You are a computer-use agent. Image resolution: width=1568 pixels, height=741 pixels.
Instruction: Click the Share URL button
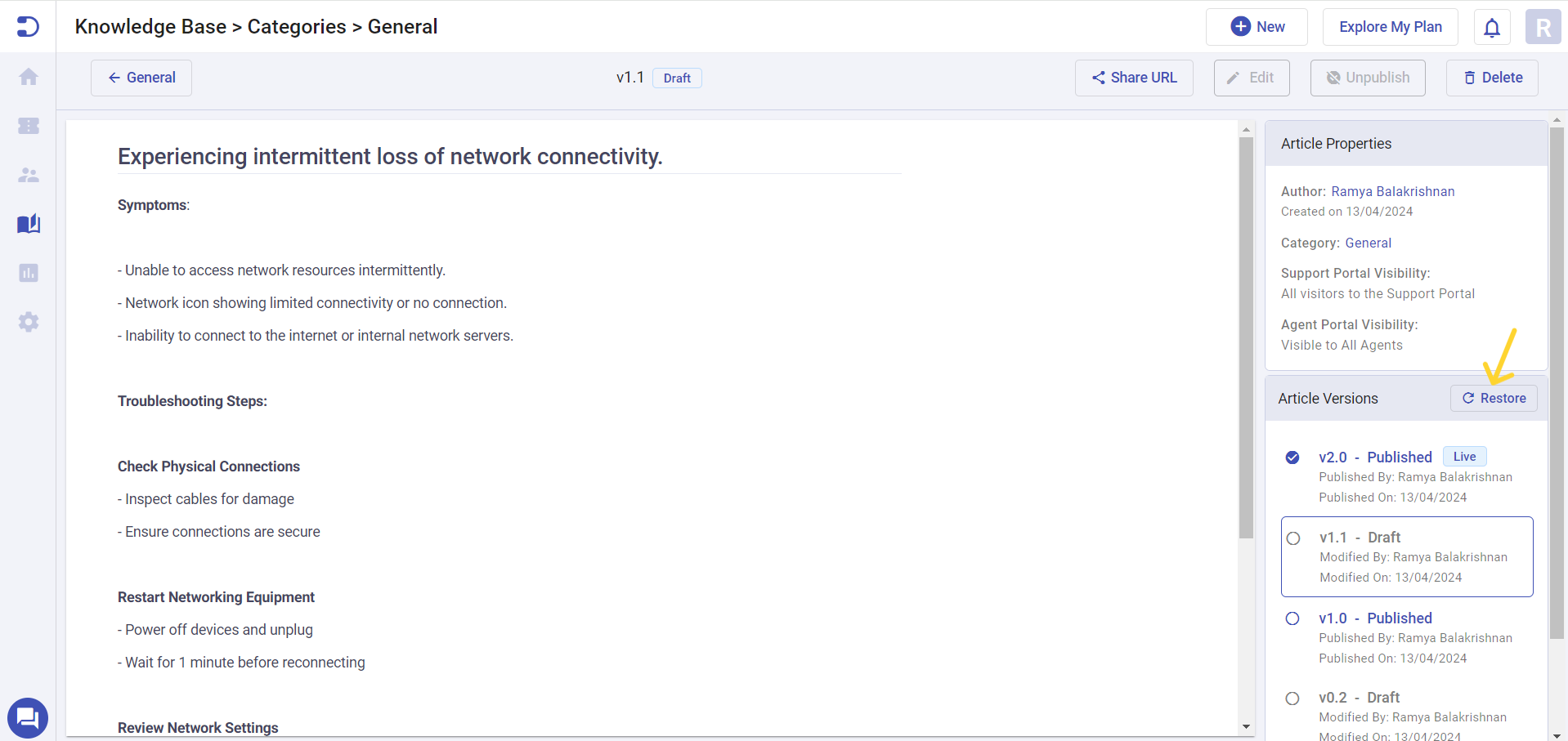pyautogui.click(x=1134, y=78)
